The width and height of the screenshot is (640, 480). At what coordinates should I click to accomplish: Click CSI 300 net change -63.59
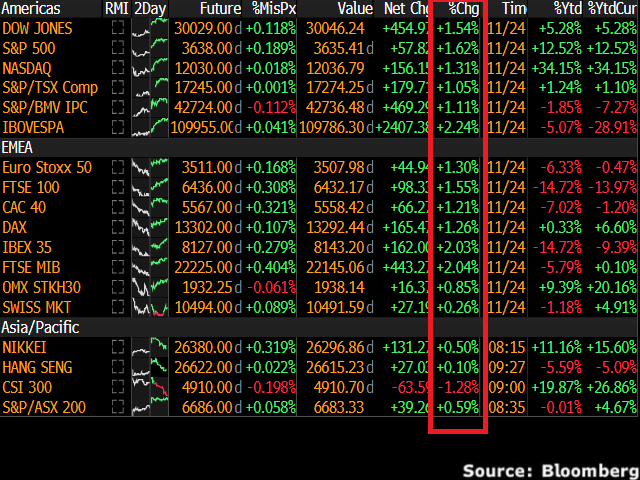pos(410,387)
